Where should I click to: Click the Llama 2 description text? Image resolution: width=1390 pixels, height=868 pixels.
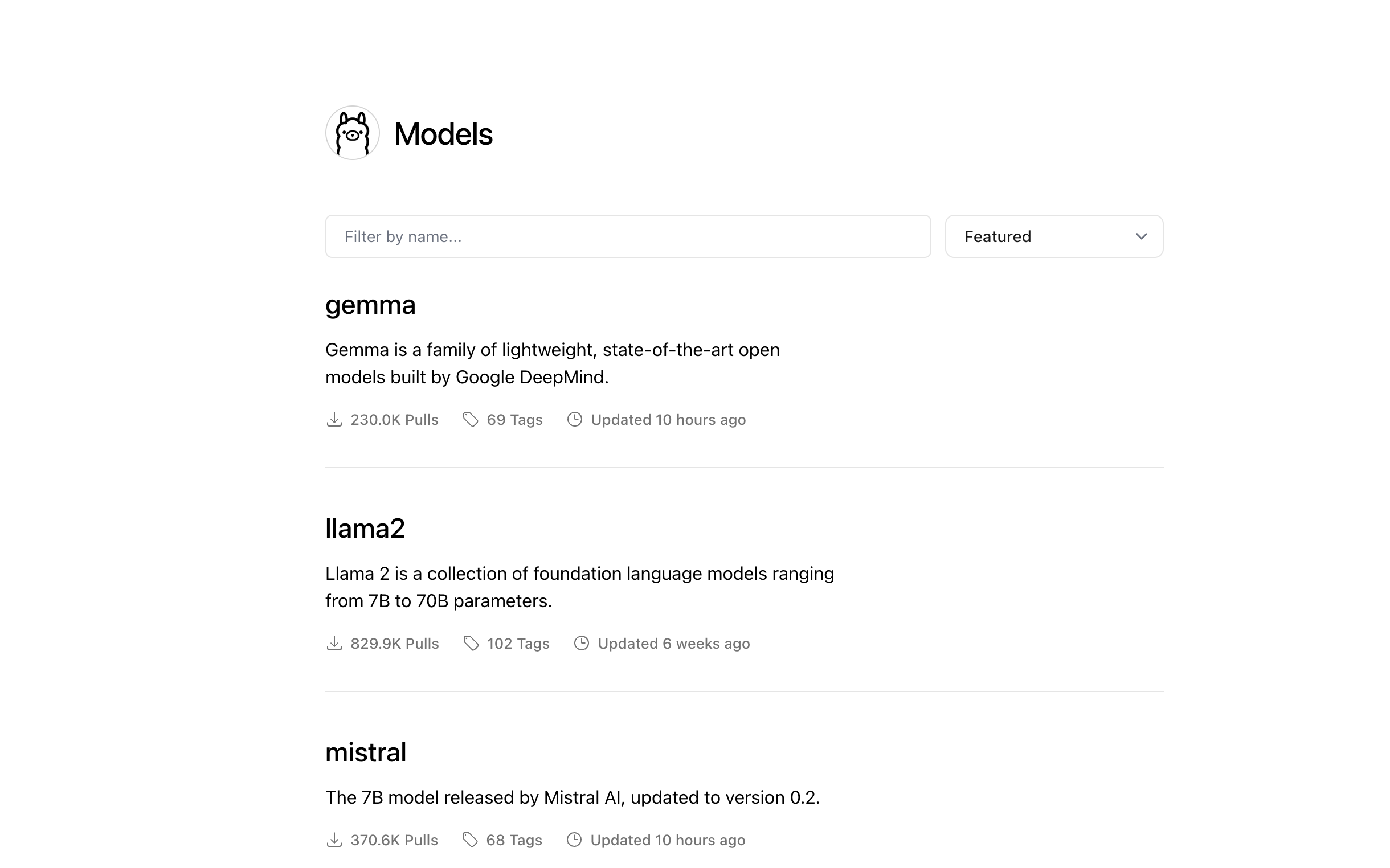click(x=579, y=587)
